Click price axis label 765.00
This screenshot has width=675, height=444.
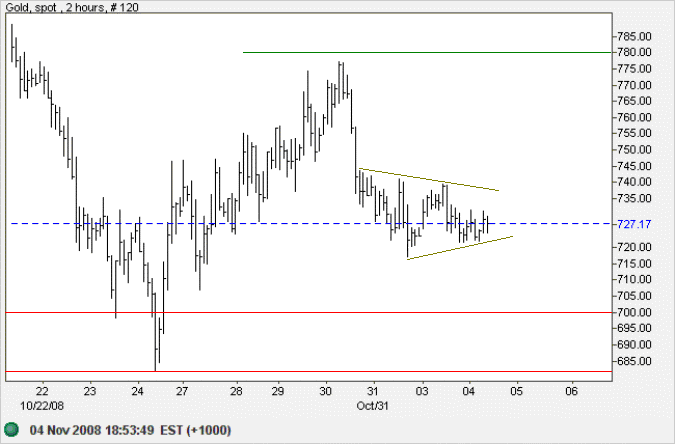tap(634, 101)
